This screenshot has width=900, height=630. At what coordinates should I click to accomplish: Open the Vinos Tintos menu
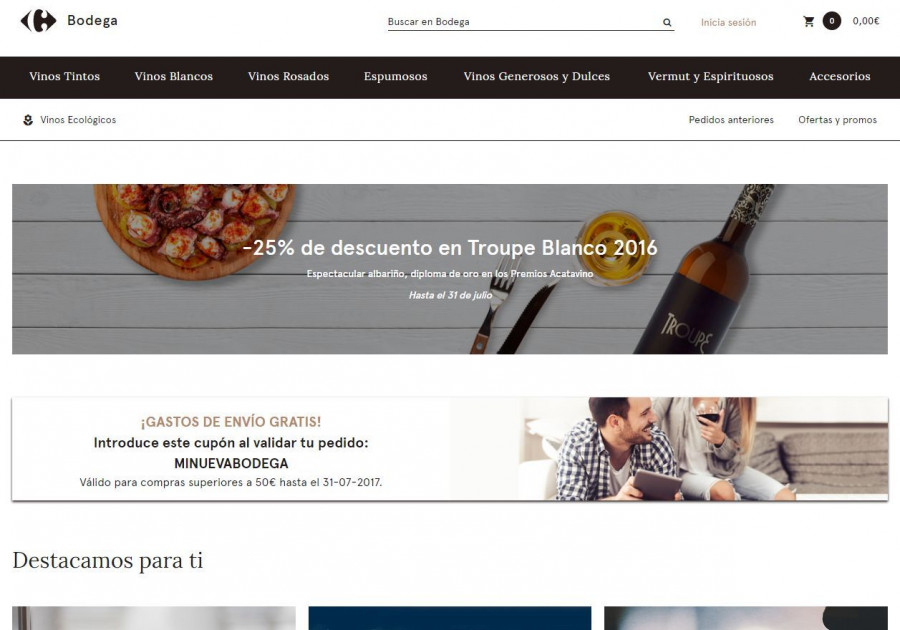click(64, 76)
